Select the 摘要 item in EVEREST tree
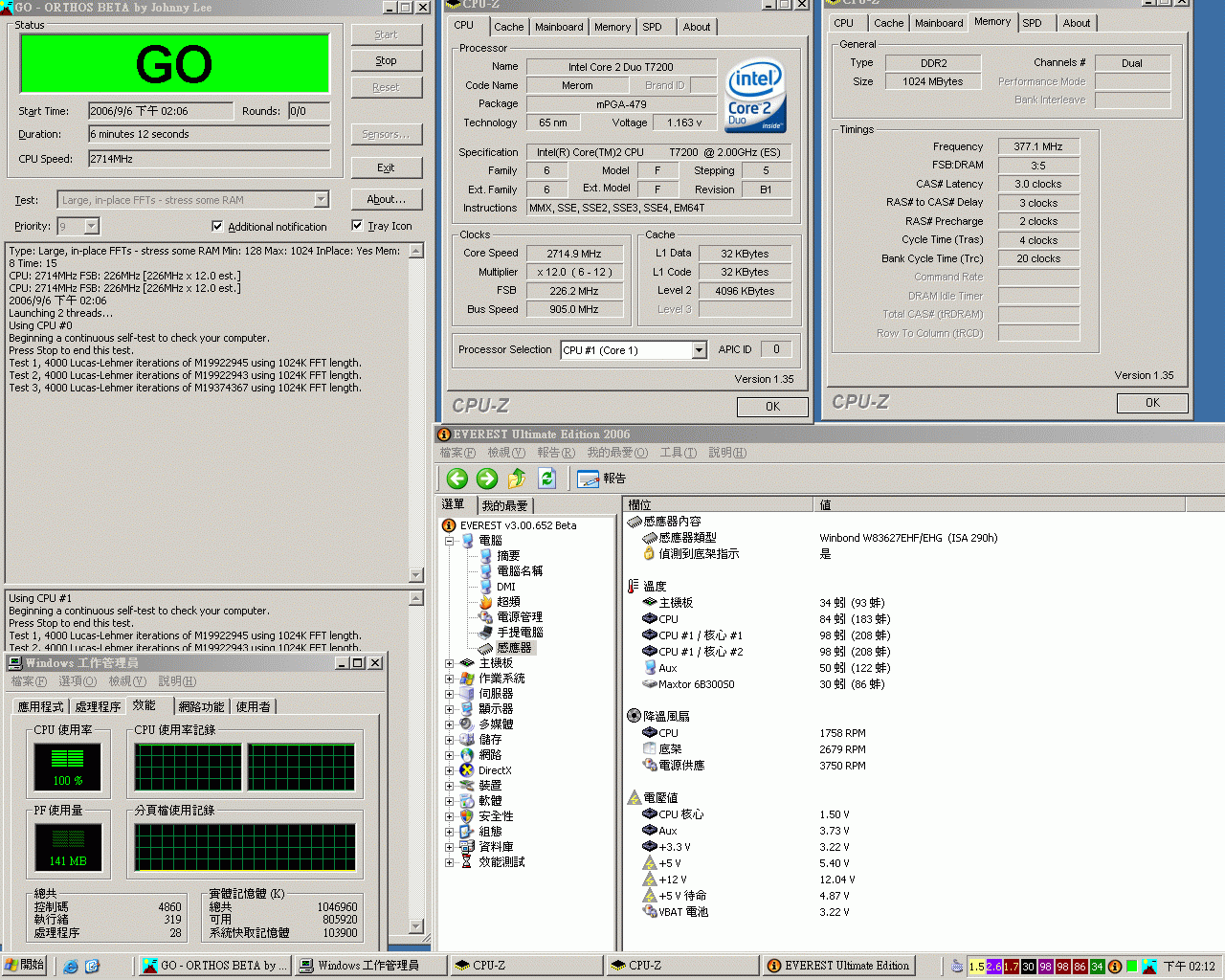This screenshot has width=1225, height=980. click(508, 555)
